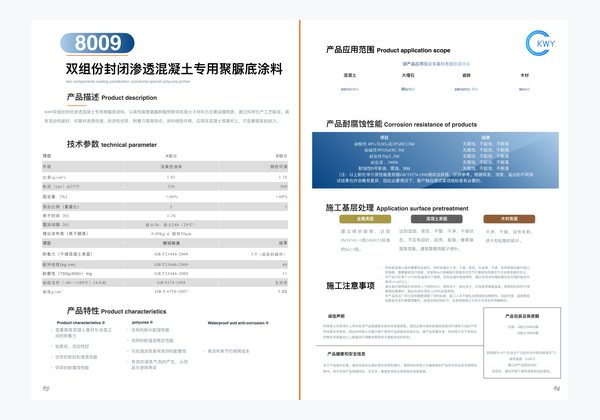The height and width of the screenshot is (420, 600).
Task: Click the dark gray concrete surface label
Action: (437, 219)
